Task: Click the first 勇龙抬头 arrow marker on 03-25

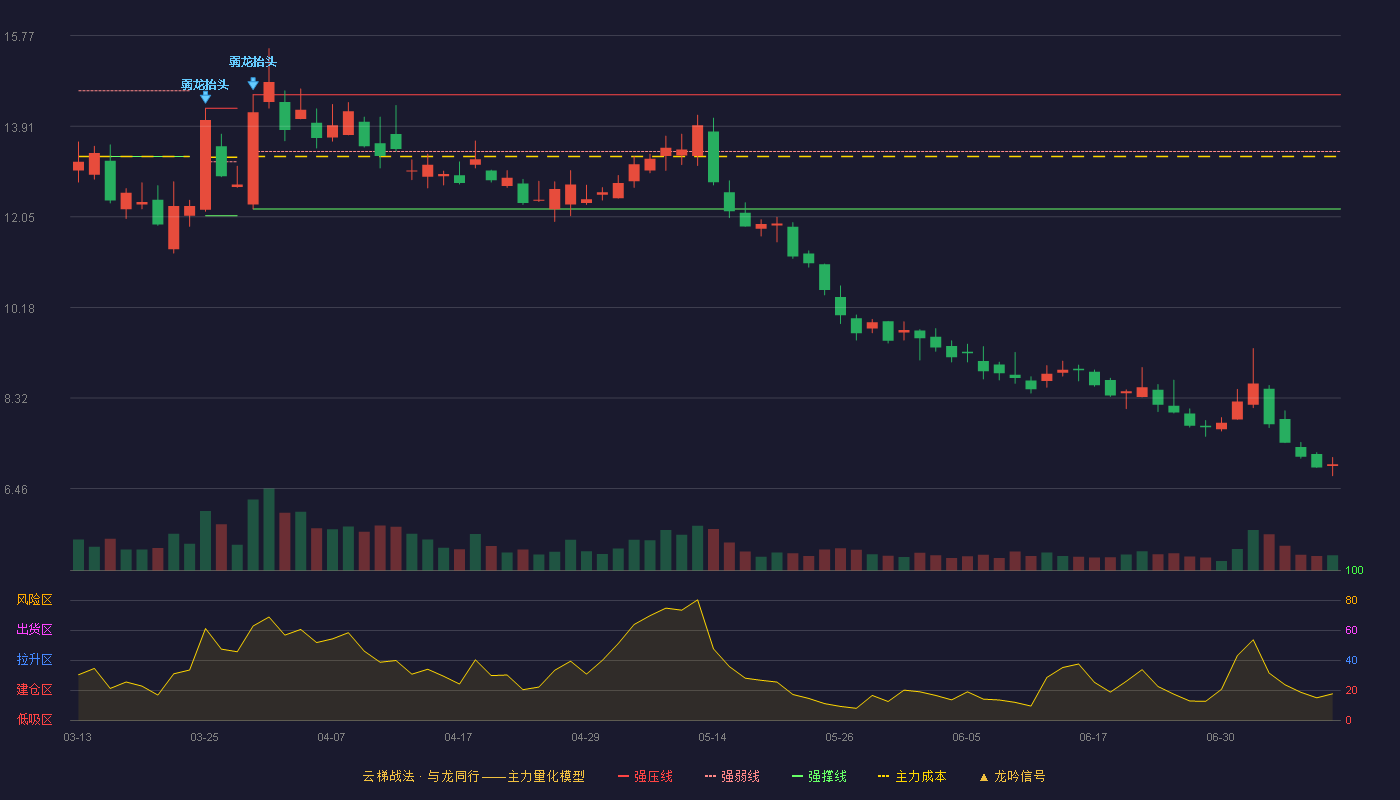Action: pyautogui.click(x=205, y=97)
